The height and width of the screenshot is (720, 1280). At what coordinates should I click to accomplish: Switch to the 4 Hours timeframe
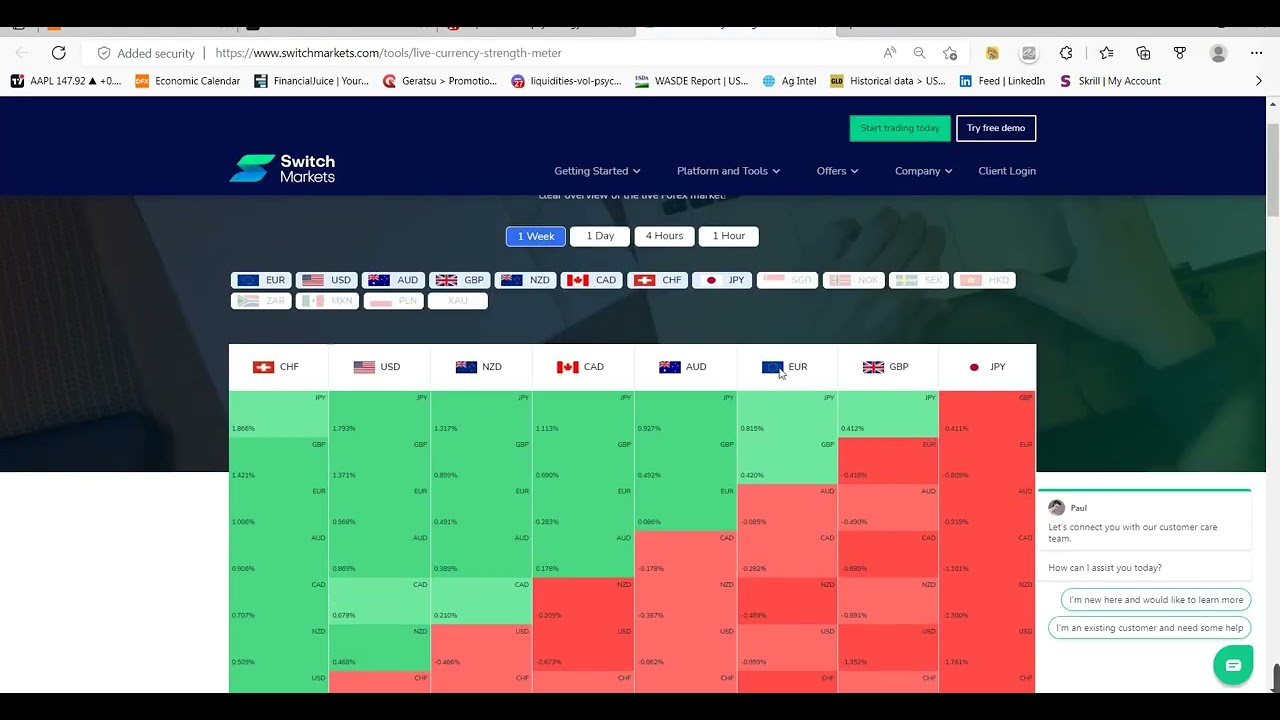tap(664, 236)
